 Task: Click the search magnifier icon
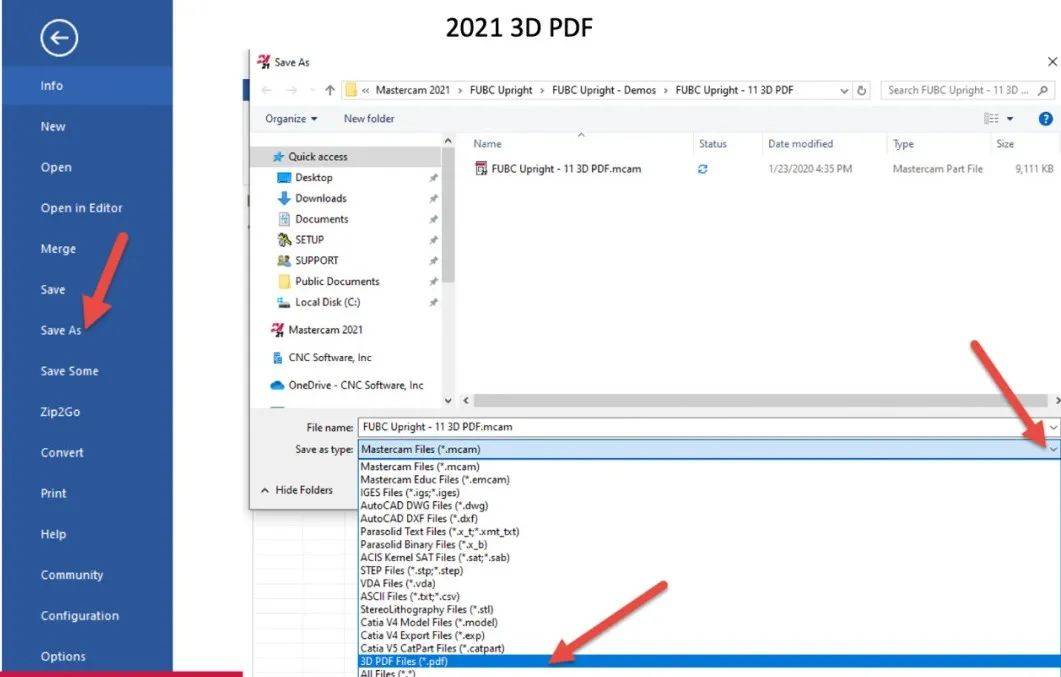click(1043, 90)
